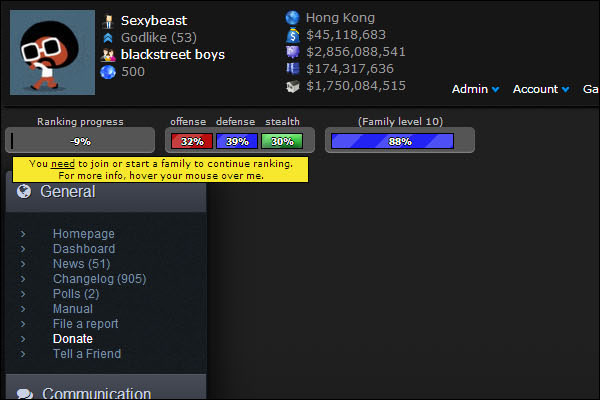The height and width of the screenshot is (400, 600).
Task: Click the safe icon beside $1,750,084,515
Action: (293, 86)
